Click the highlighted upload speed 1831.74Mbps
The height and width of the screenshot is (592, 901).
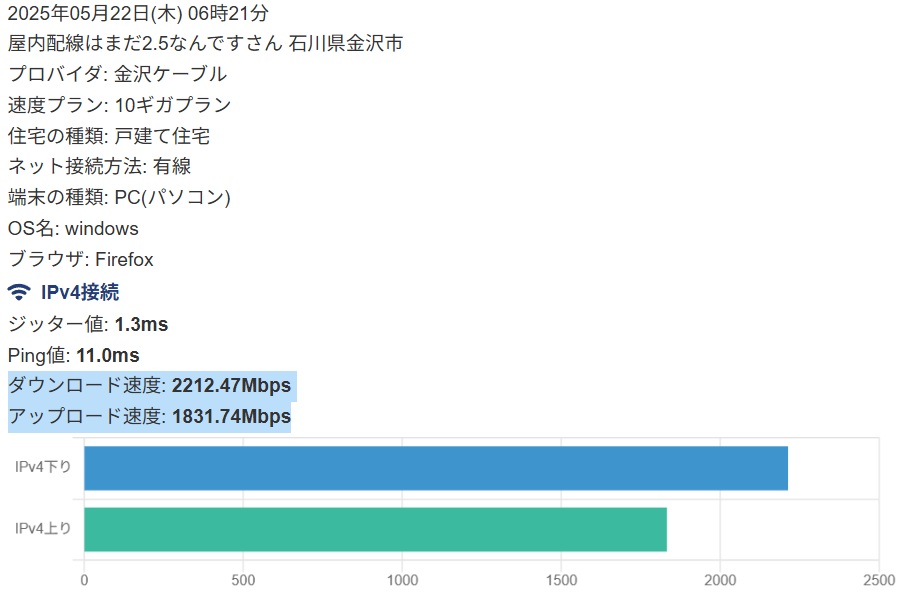point(231,417)
